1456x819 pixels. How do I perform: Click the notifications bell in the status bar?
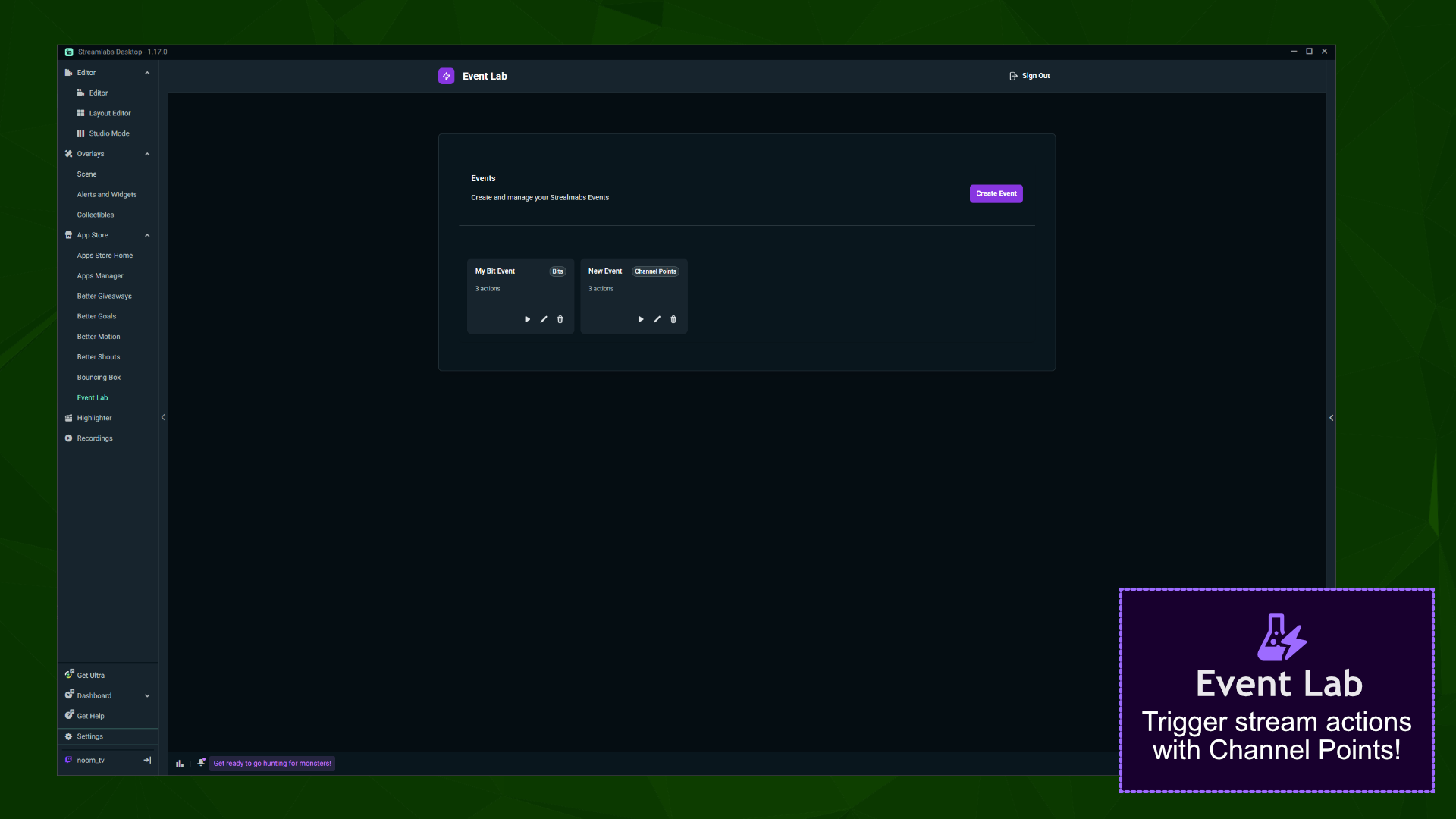click(x=201, y=762)
